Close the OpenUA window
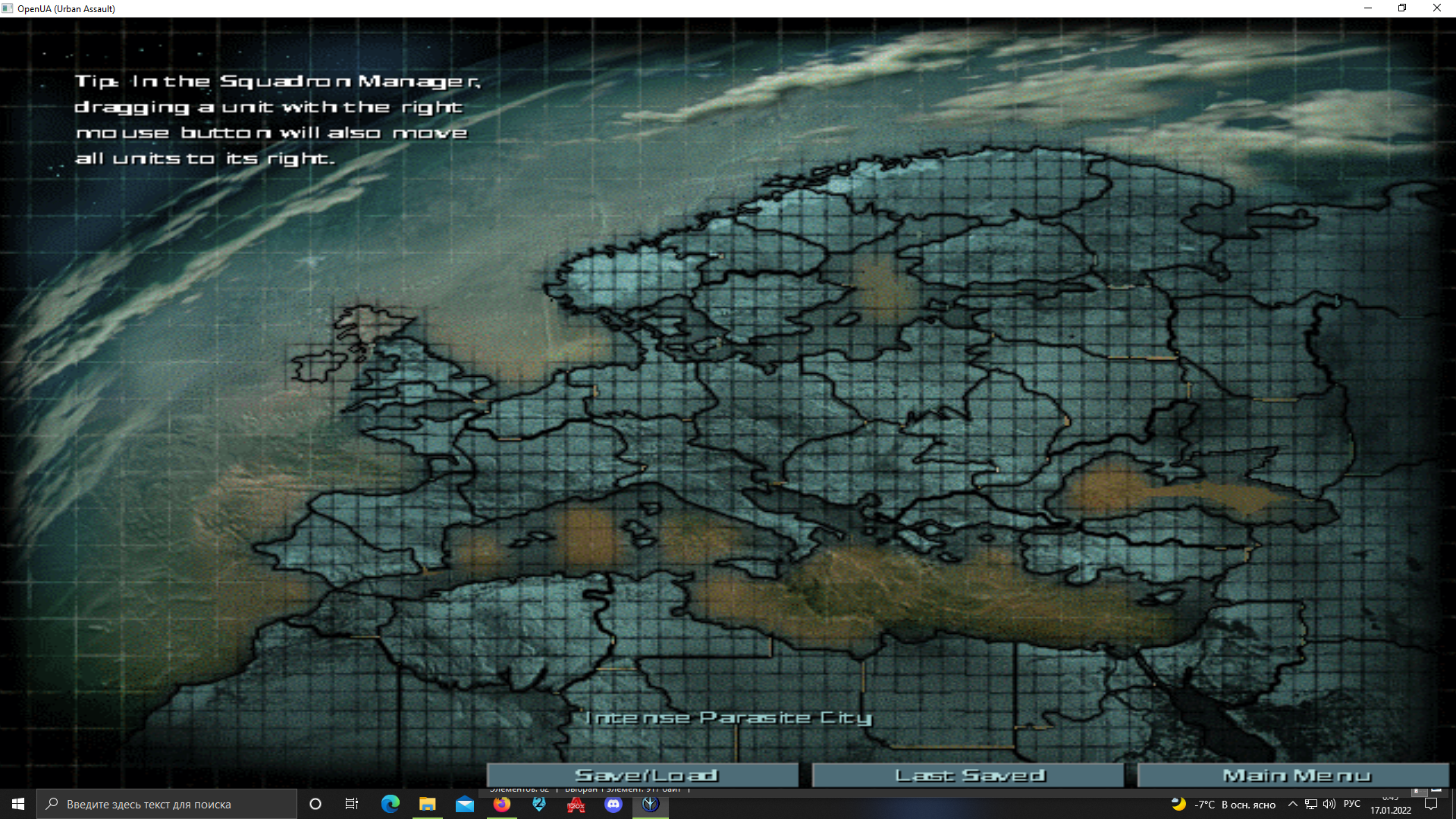The image size is (1456, 819). (x=1437, y=8)
